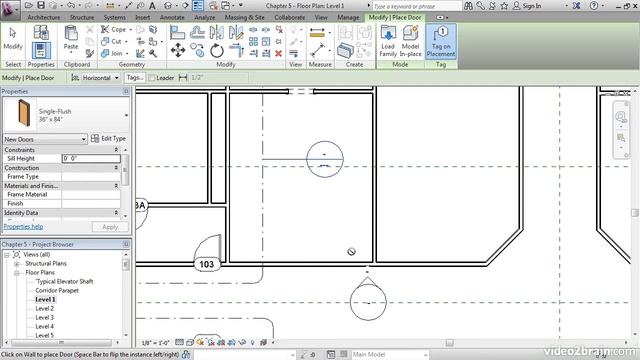Click the Close Hidden Windows icon
The height and width of the screenshot is (360, 640).
coord(213,6)
